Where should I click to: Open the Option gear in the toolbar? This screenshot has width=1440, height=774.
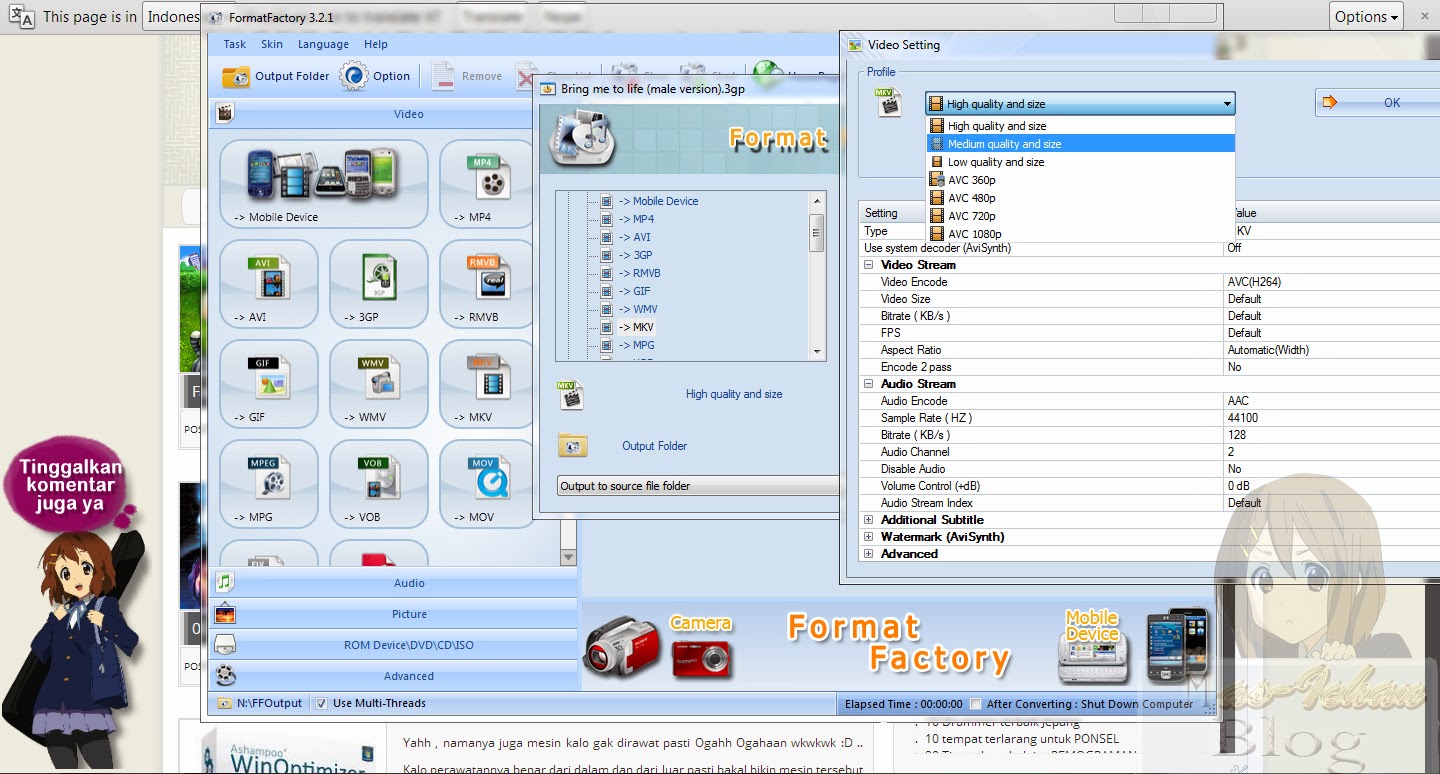[x=375, y=76]
